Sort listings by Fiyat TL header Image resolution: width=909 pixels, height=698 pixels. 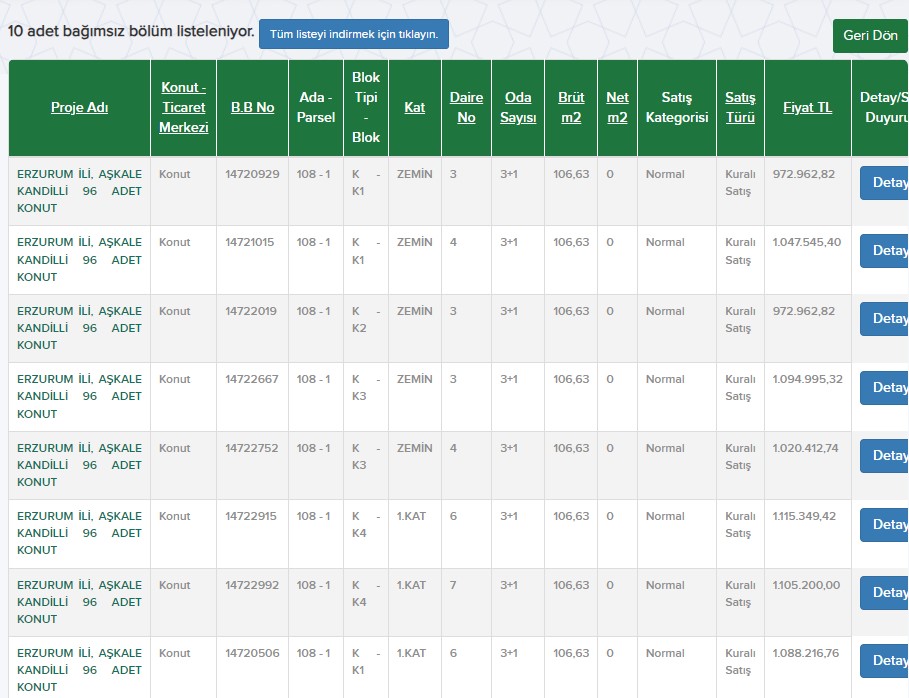(807, 108)
